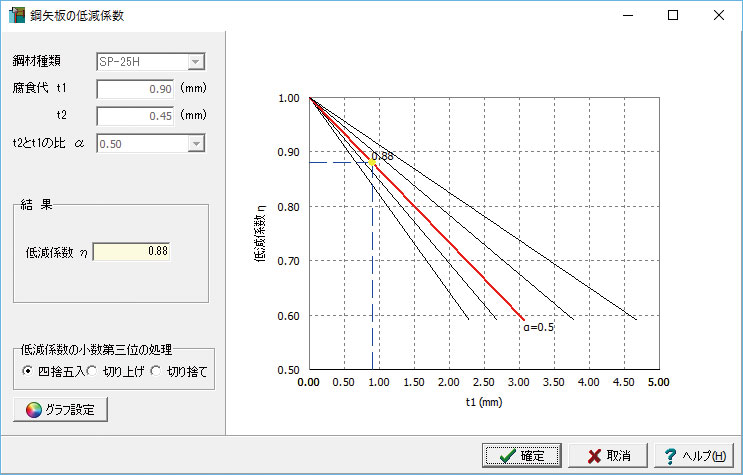Click the 低減係数の小数第三位の処理 group label
The width and height of the screenshot is (743, 475).
[x=96, y=350]
